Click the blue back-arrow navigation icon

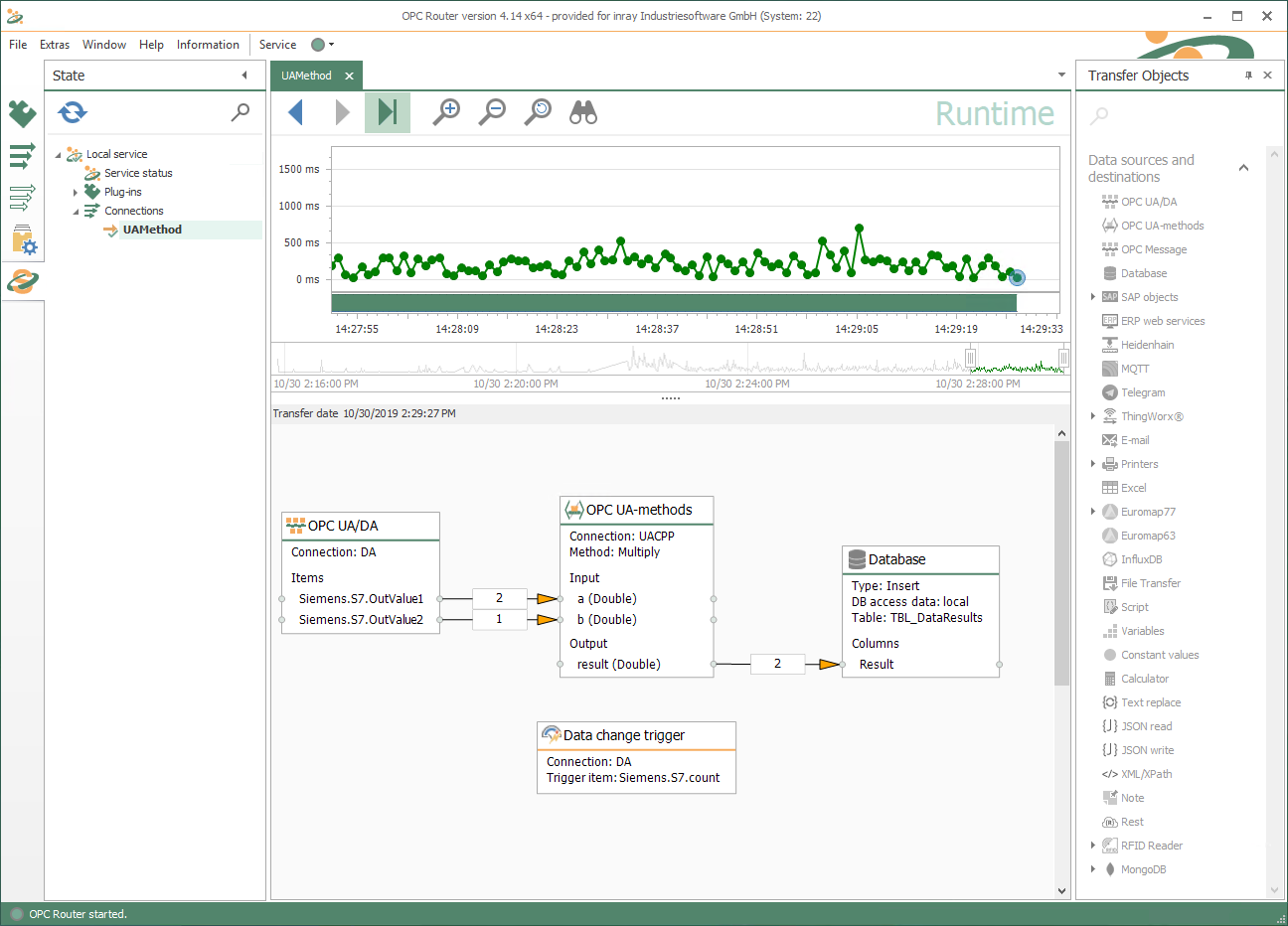[x=295, y=112]
